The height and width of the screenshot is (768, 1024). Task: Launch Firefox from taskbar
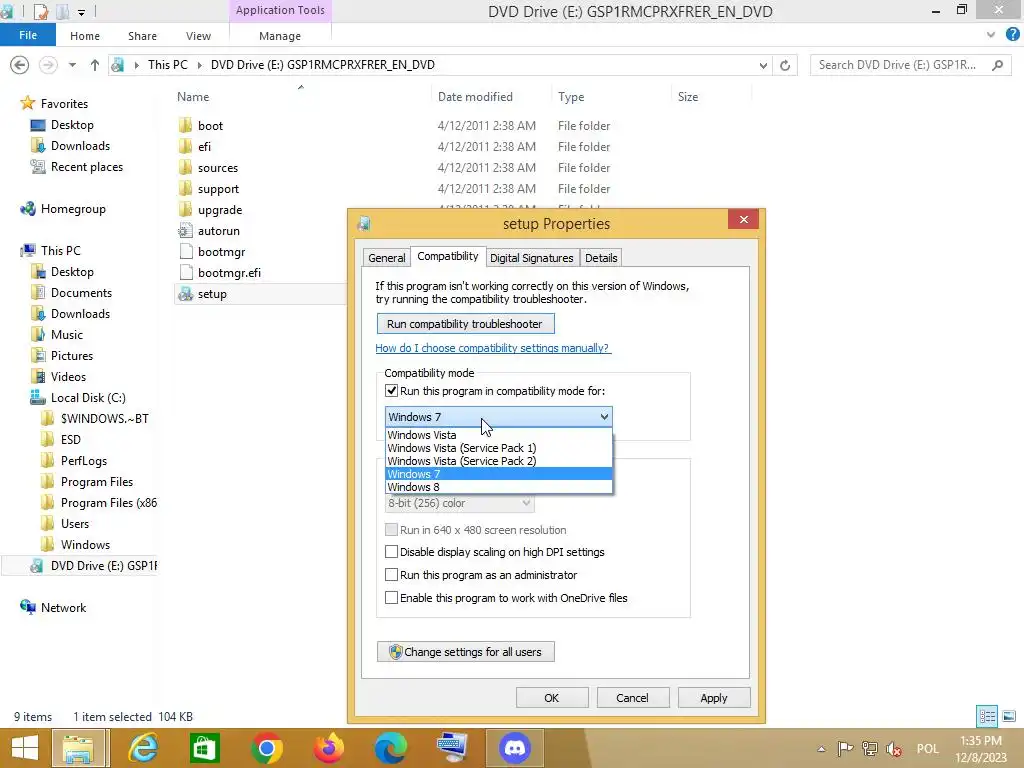(328, 748)
